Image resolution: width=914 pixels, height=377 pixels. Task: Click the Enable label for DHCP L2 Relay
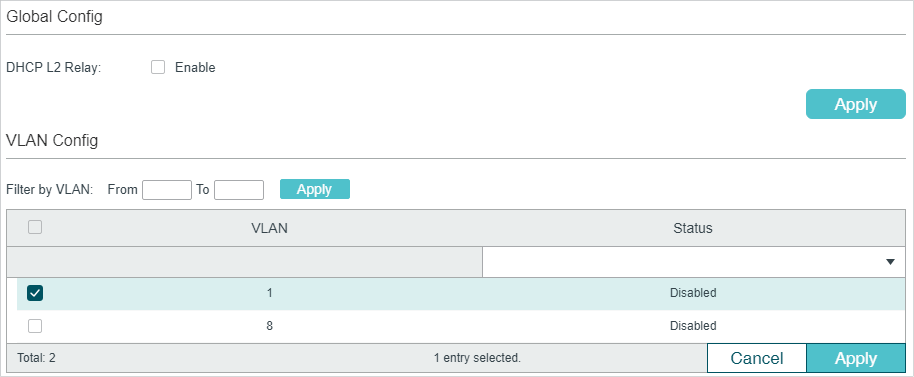195,68
